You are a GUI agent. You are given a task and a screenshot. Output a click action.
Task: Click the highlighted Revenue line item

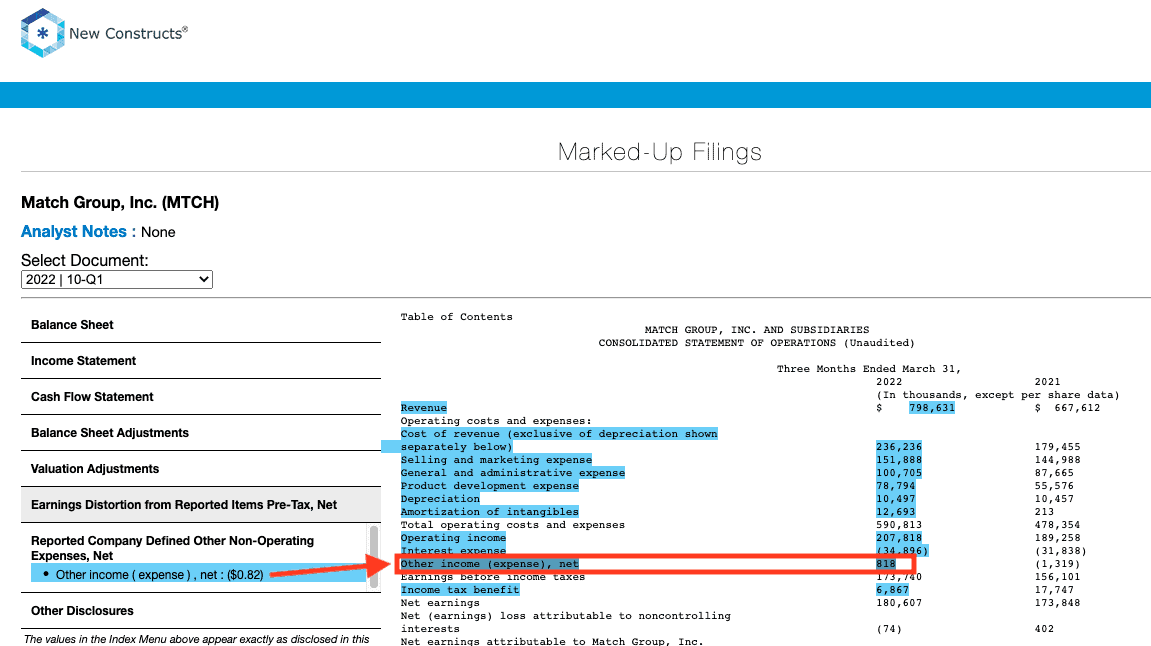(x=424, y=408)
